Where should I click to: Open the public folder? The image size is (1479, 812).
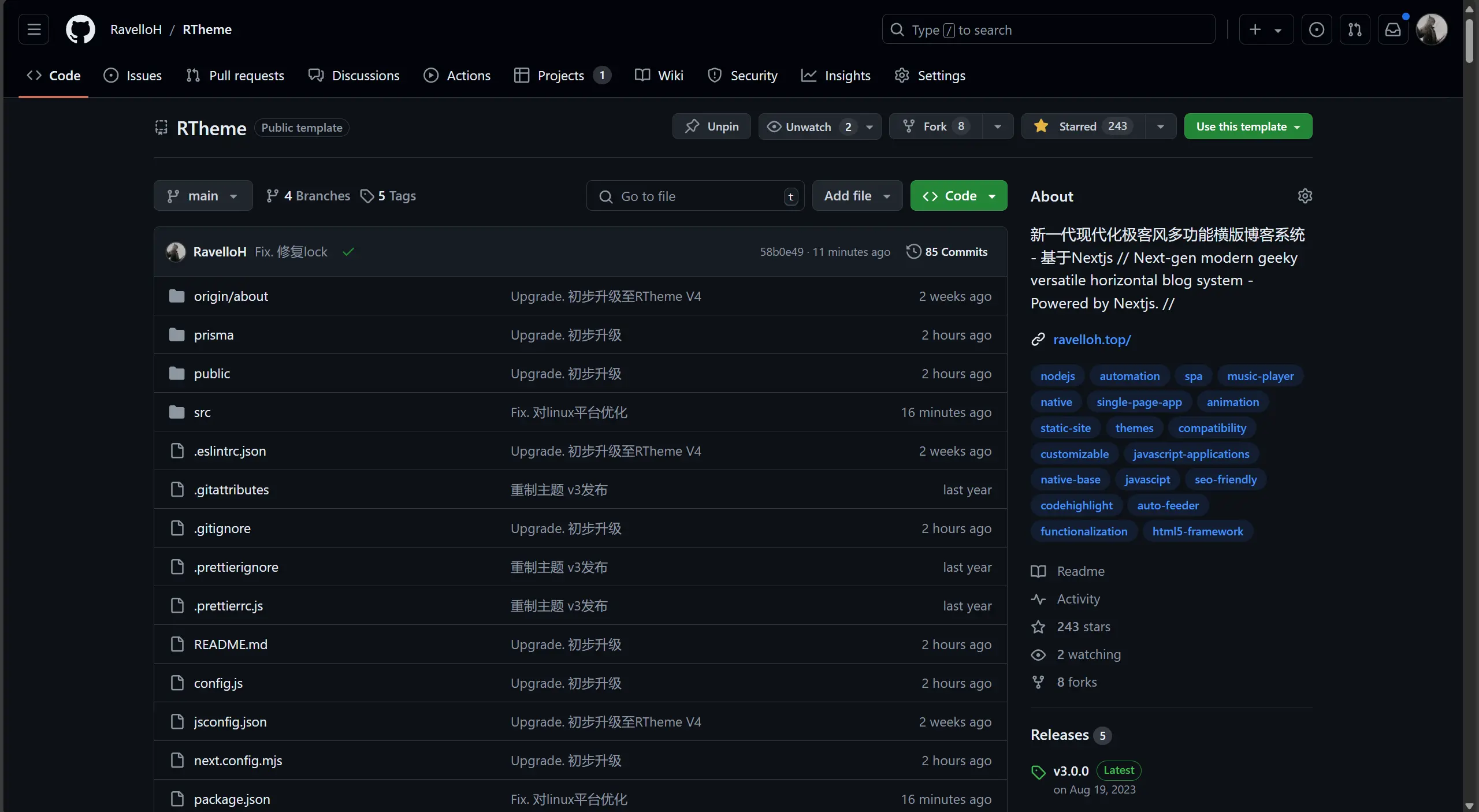pyautogui.click(x=212, y=374)
